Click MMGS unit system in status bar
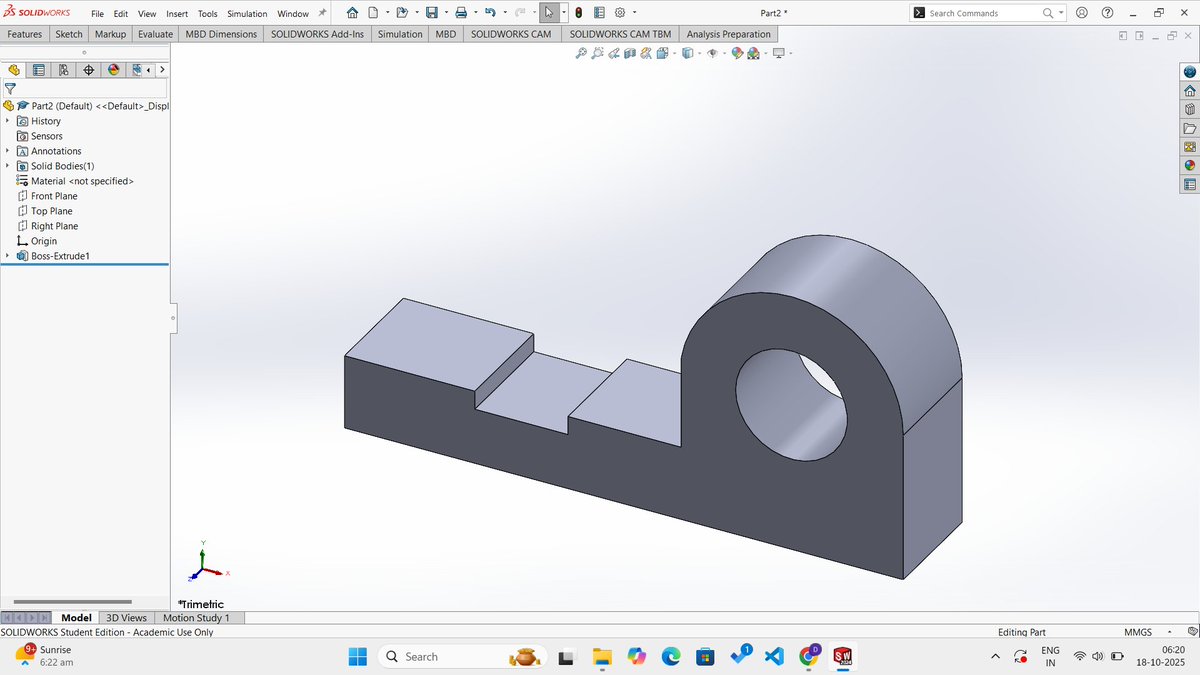Screen dimensions: 1200x675 1138,632
